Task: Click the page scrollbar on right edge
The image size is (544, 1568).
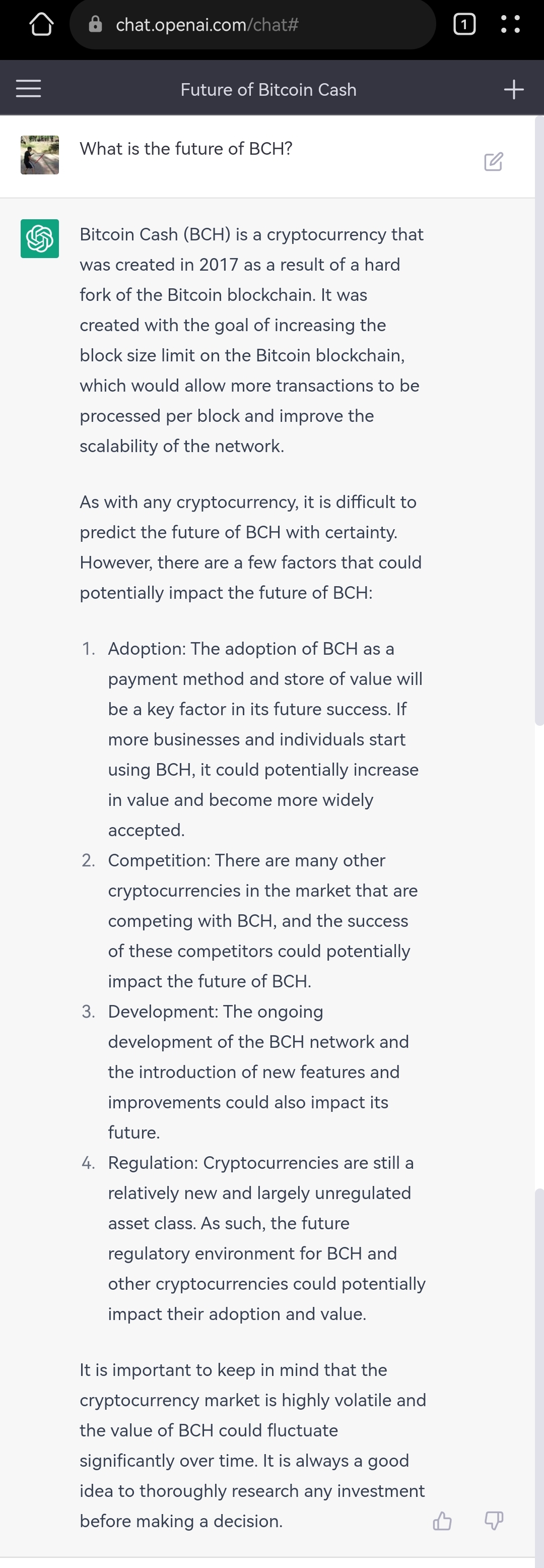Action: [538, 420]
